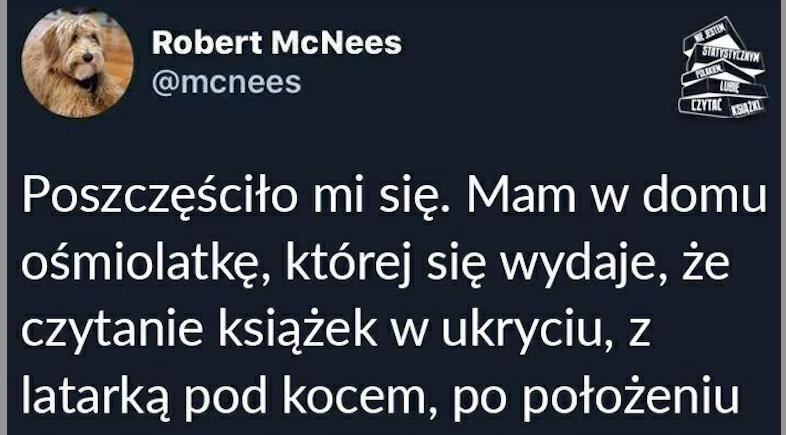
Task: Click the 'CZYTAĆ' book spine in logo
Action: point(706,105)
